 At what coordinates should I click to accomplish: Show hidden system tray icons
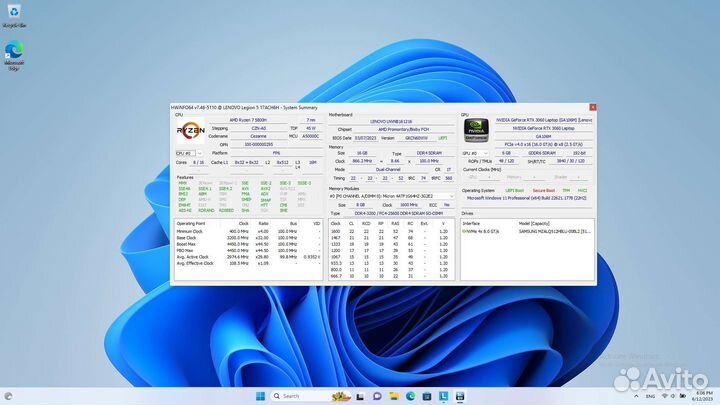pyautogui.click(x=636, y=396)
